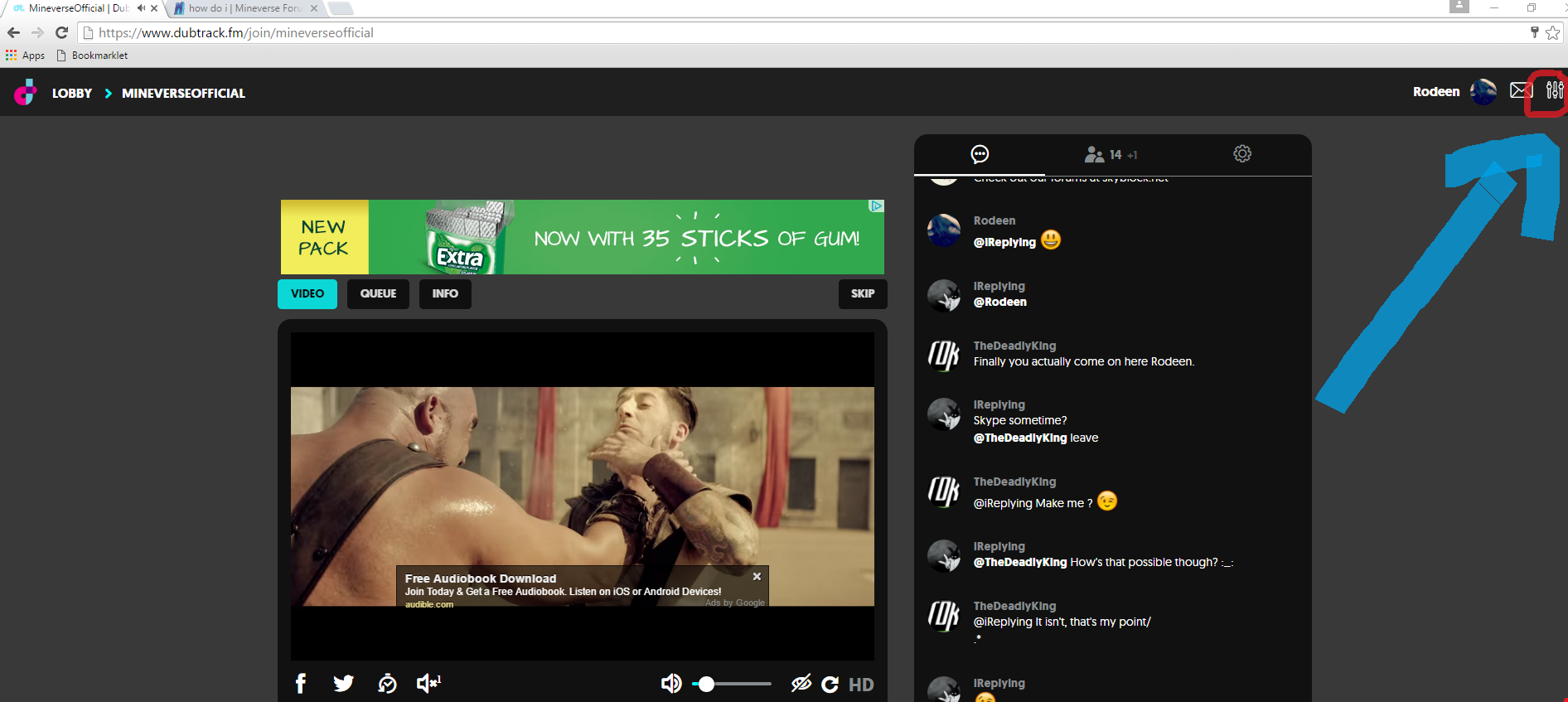Click the Bookmarklet bookmark
The height and width of the screenshot is (702, 1568).
click(92, 56)
